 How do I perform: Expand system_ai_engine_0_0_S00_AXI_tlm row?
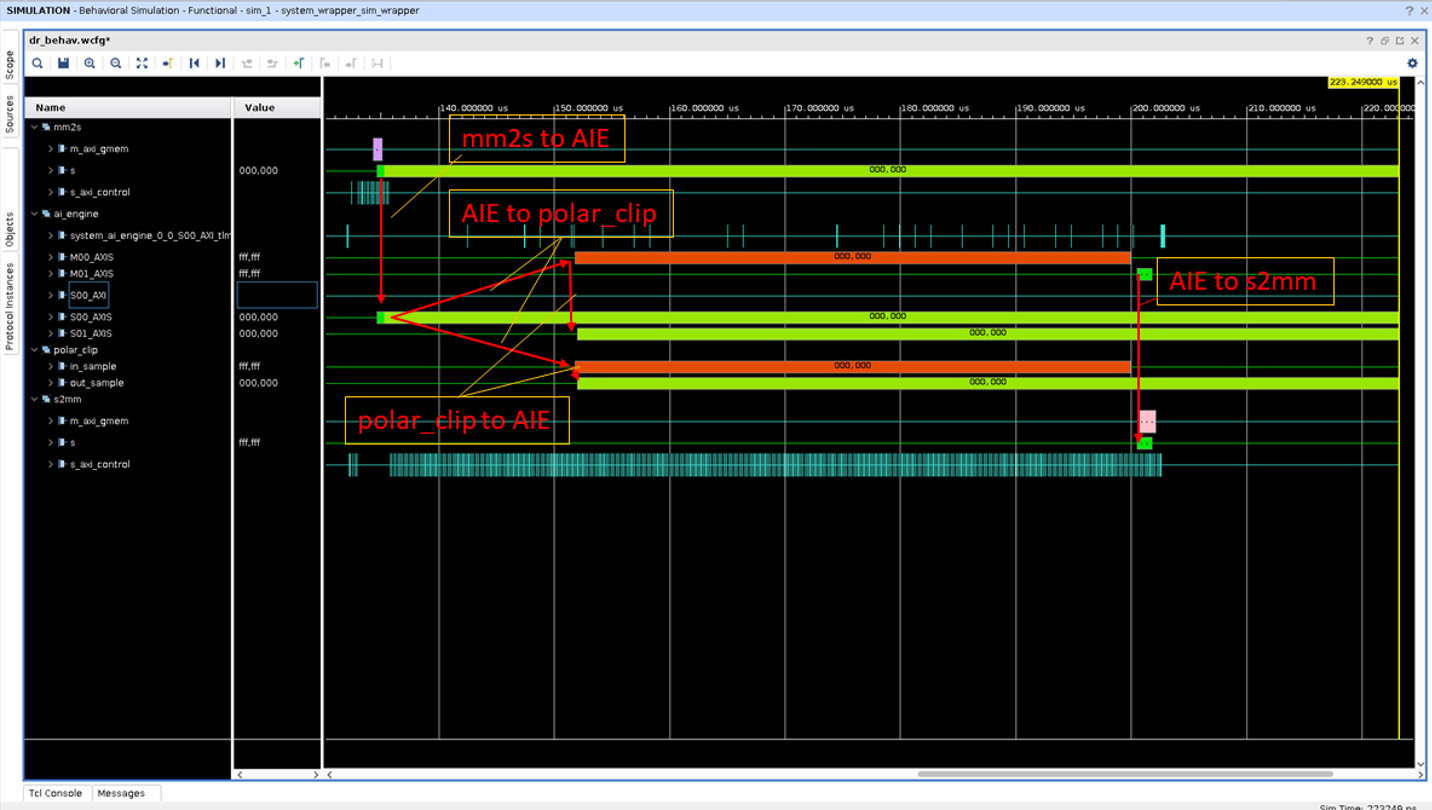coord(50,236)
